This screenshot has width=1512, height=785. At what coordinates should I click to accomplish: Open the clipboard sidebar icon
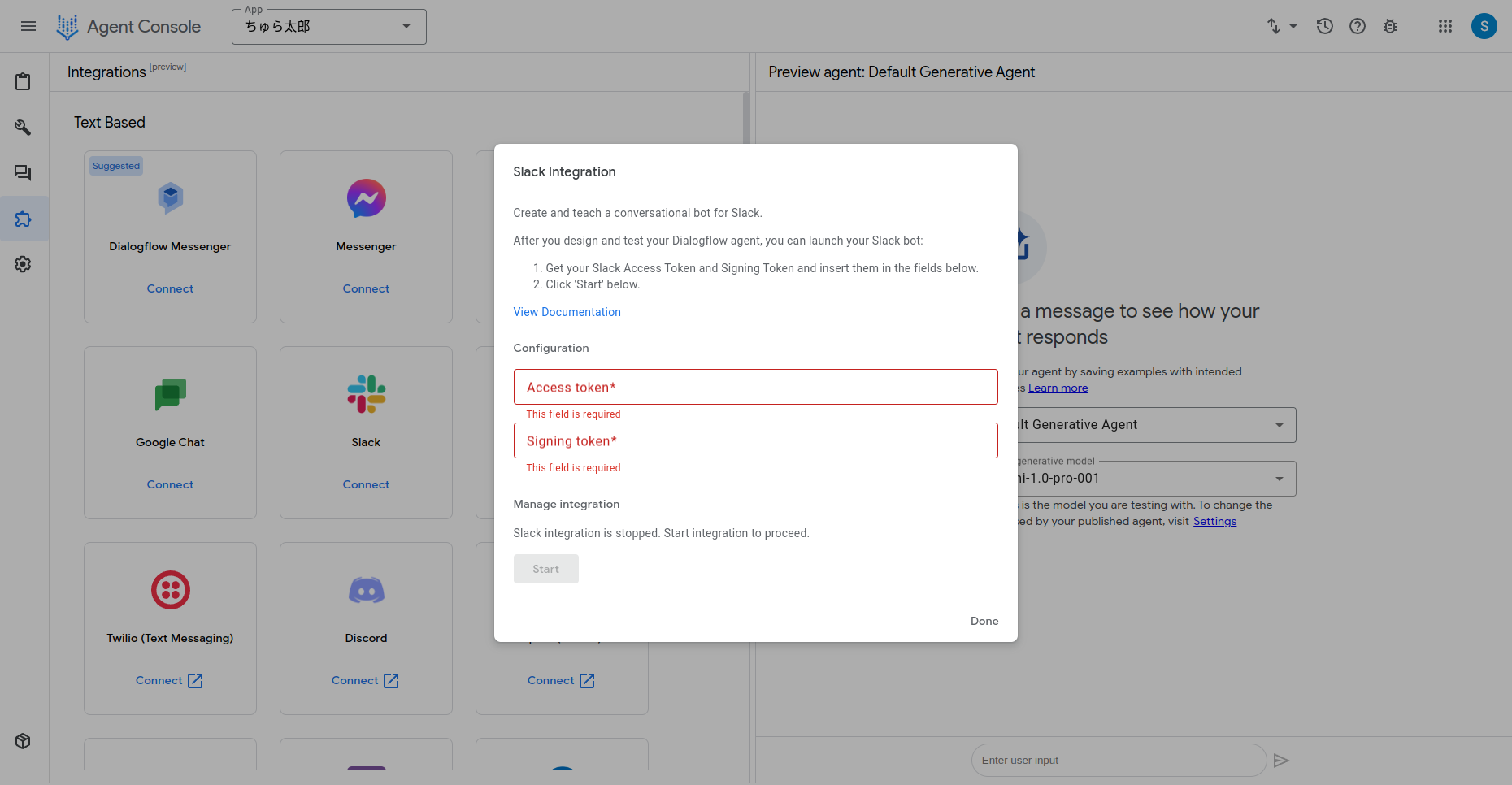tap(23, 81)
